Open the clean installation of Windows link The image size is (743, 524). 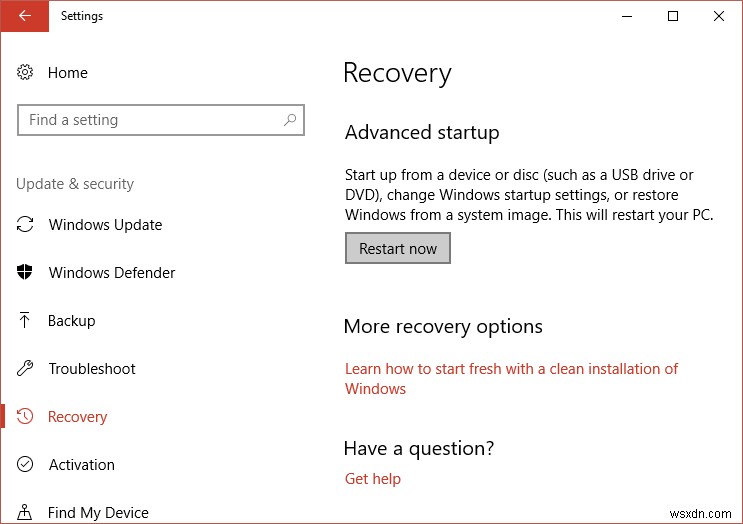(511, 369)
